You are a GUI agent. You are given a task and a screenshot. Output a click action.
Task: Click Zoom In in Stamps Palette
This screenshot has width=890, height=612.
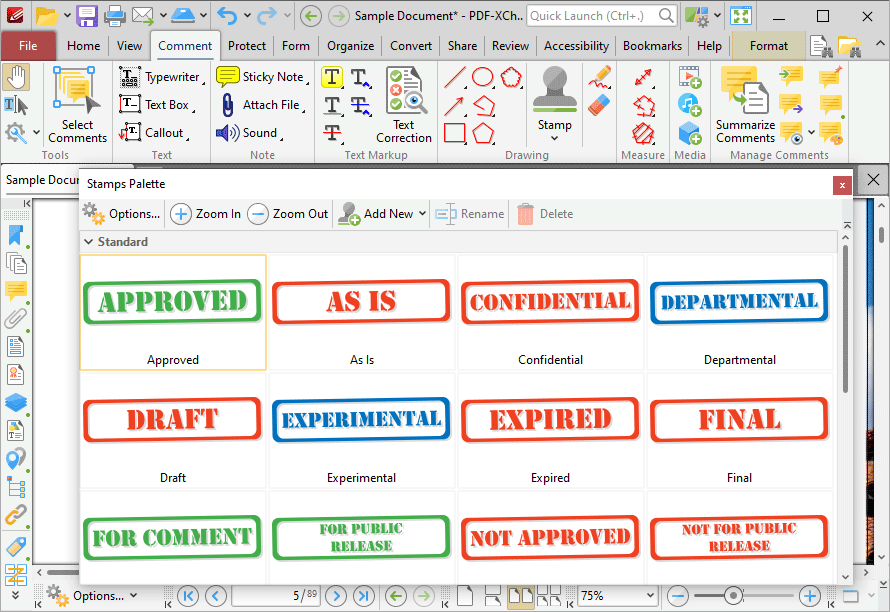point(206,213)
